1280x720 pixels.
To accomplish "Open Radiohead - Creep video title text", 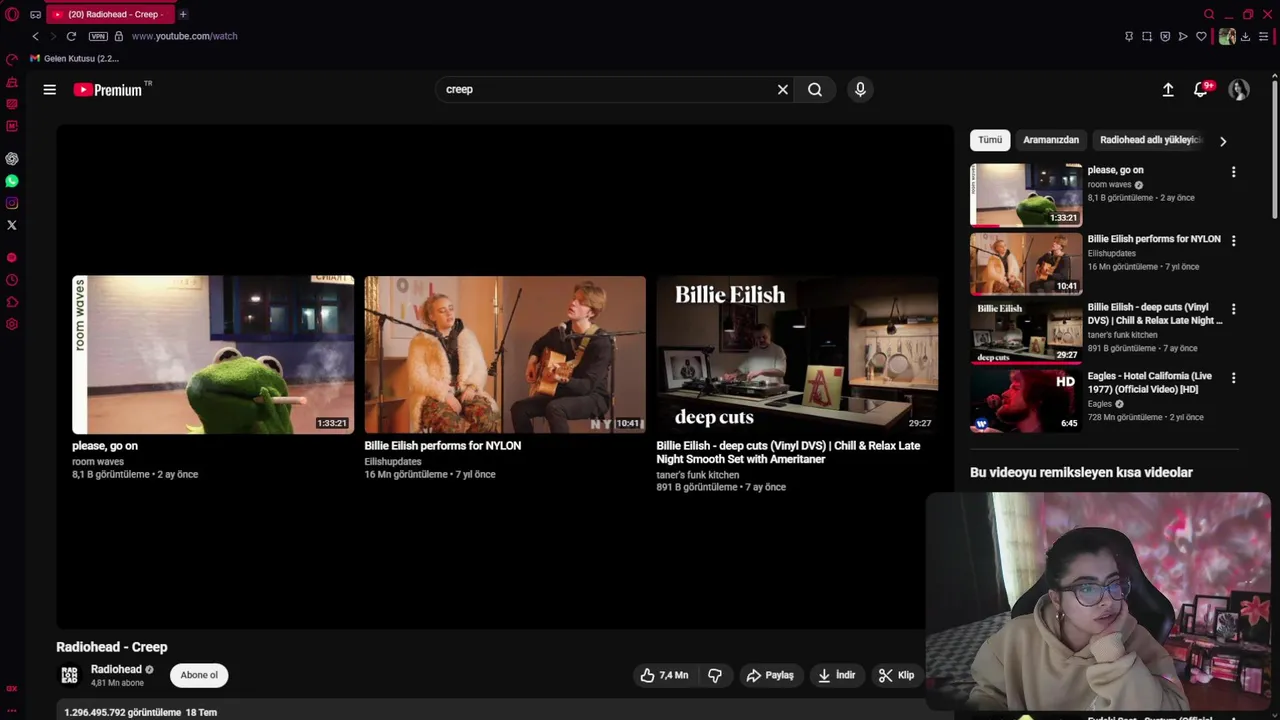I will [x=112, y=647].
